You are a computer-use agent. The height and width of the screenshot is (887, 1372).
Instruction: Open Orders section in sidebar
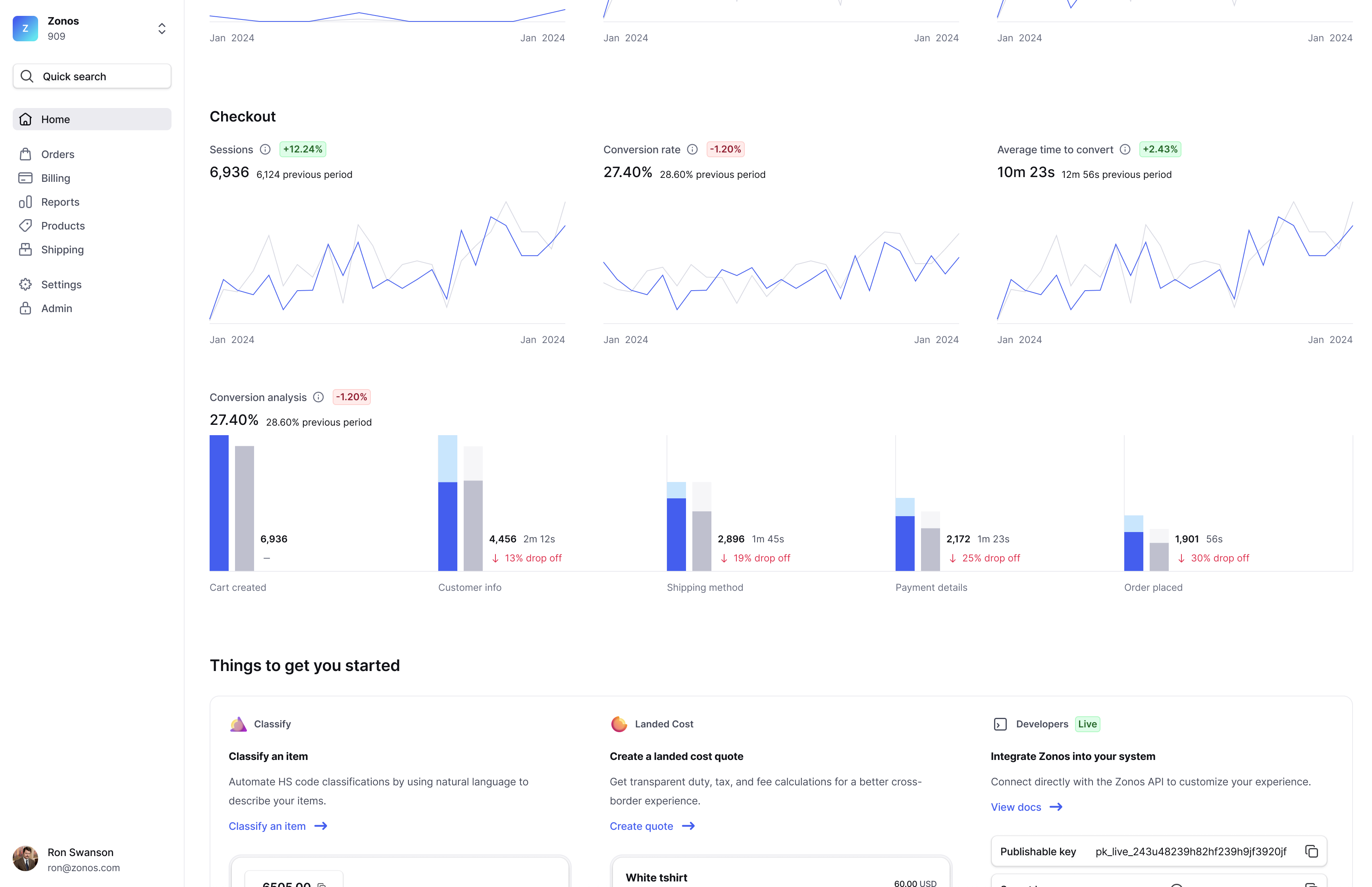(57, 154)
